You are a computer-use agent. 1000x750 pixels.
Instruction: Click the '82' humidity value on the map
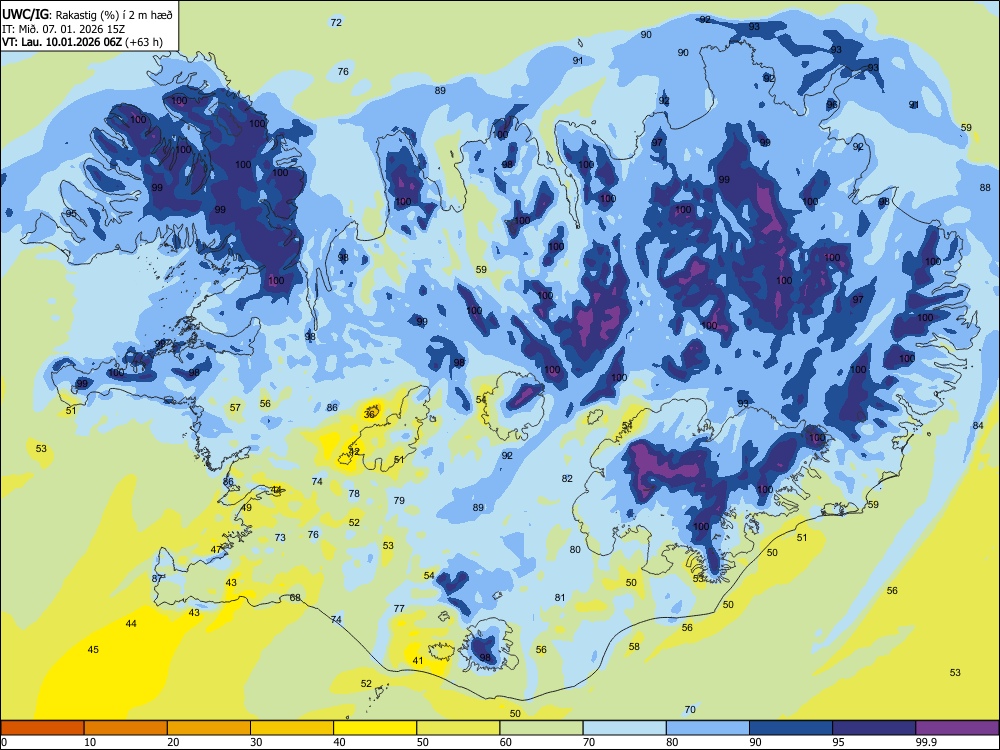(x=567, y=478)
